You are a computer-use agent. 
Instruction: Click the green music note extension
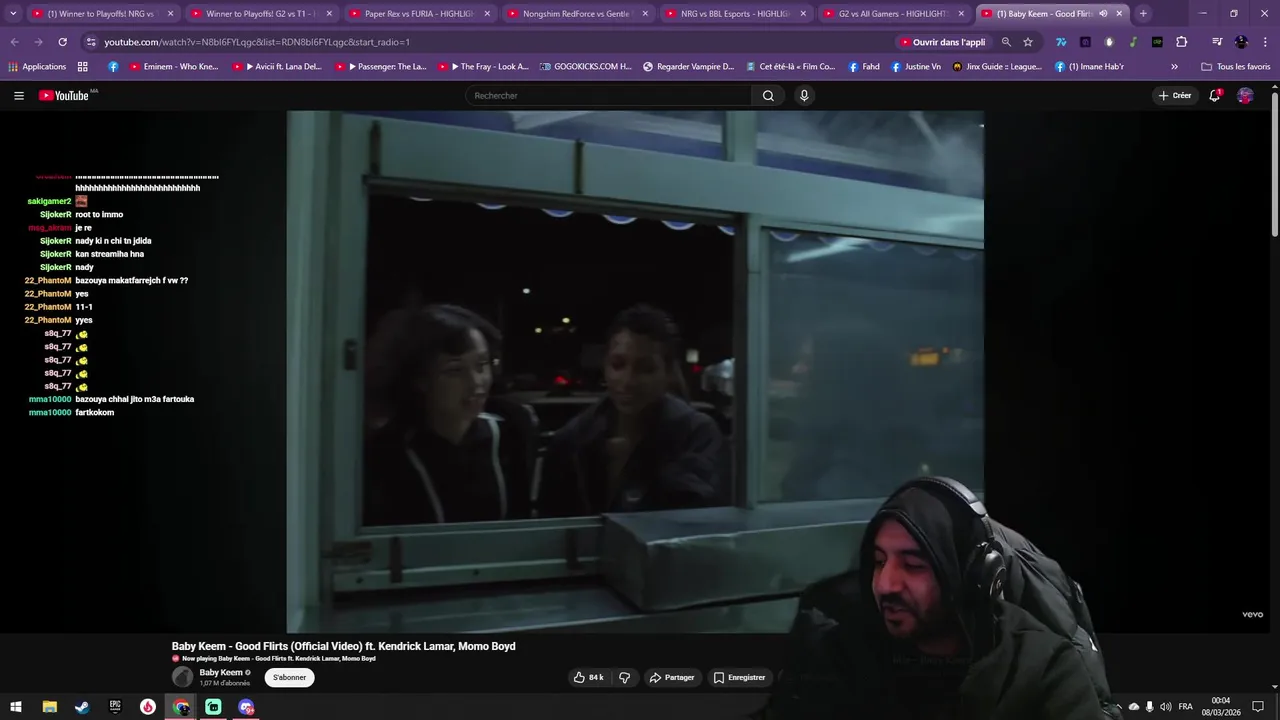coord(1133,42)
